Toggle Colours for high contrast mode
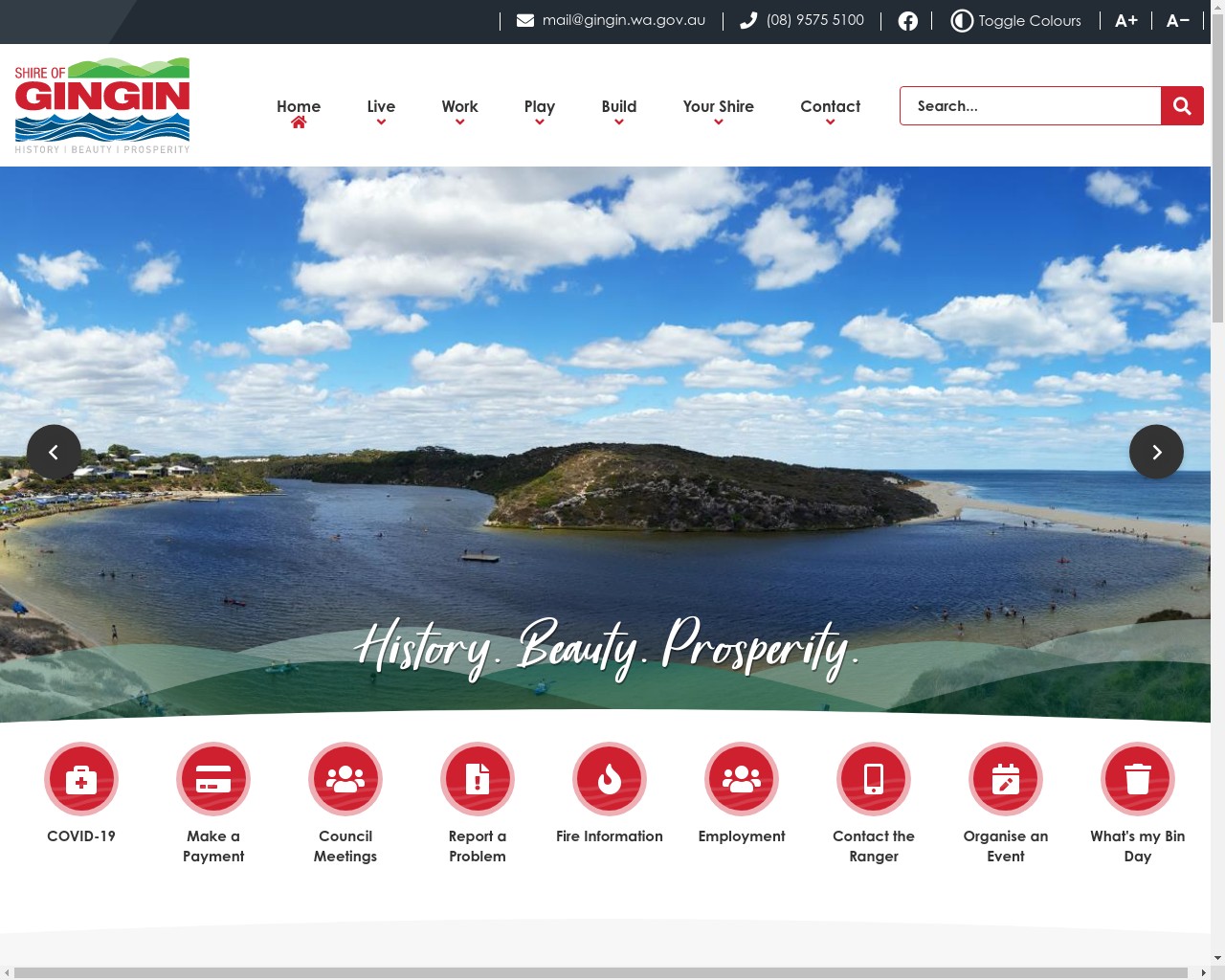Image resolution: width=1225 pixels, height=980 pixels. point(1015,20)
